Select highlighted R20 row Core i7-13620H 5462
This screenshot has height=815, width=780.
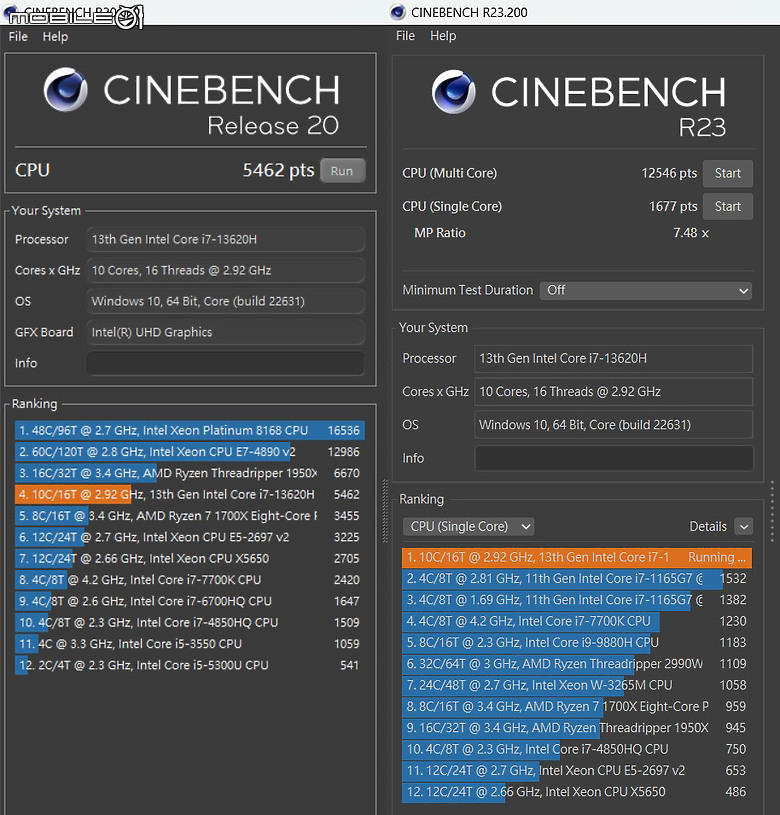190,495
